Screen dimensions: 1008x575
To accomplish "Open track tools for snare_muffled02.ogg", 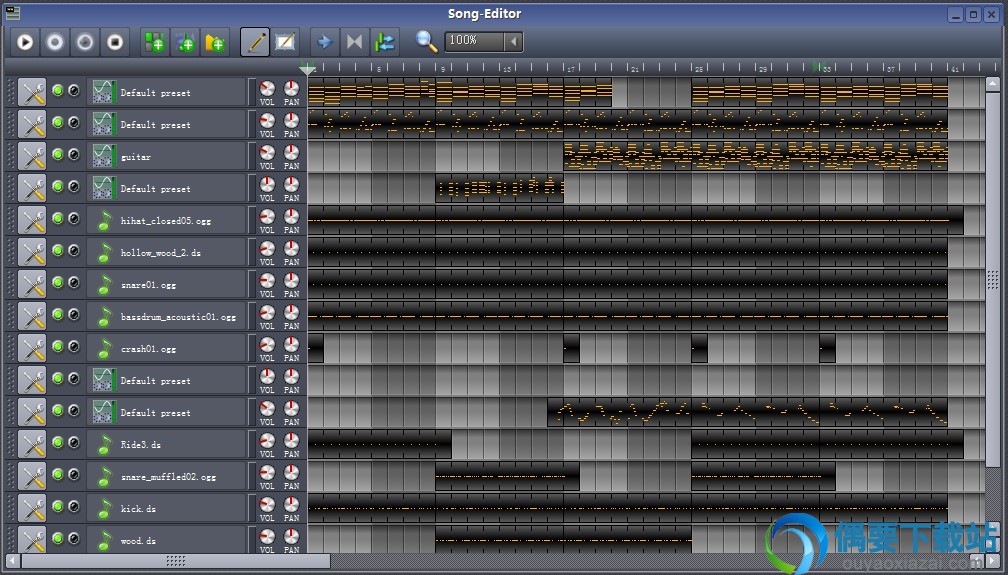I will tap(32, 477).
